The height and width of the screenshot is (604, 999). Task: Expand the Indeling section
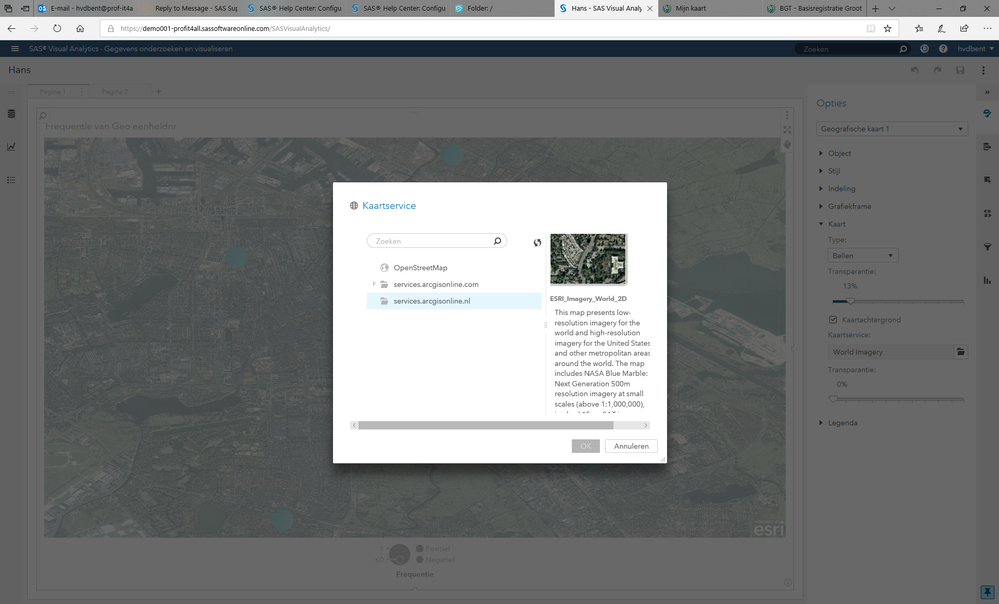click(821, 189)
